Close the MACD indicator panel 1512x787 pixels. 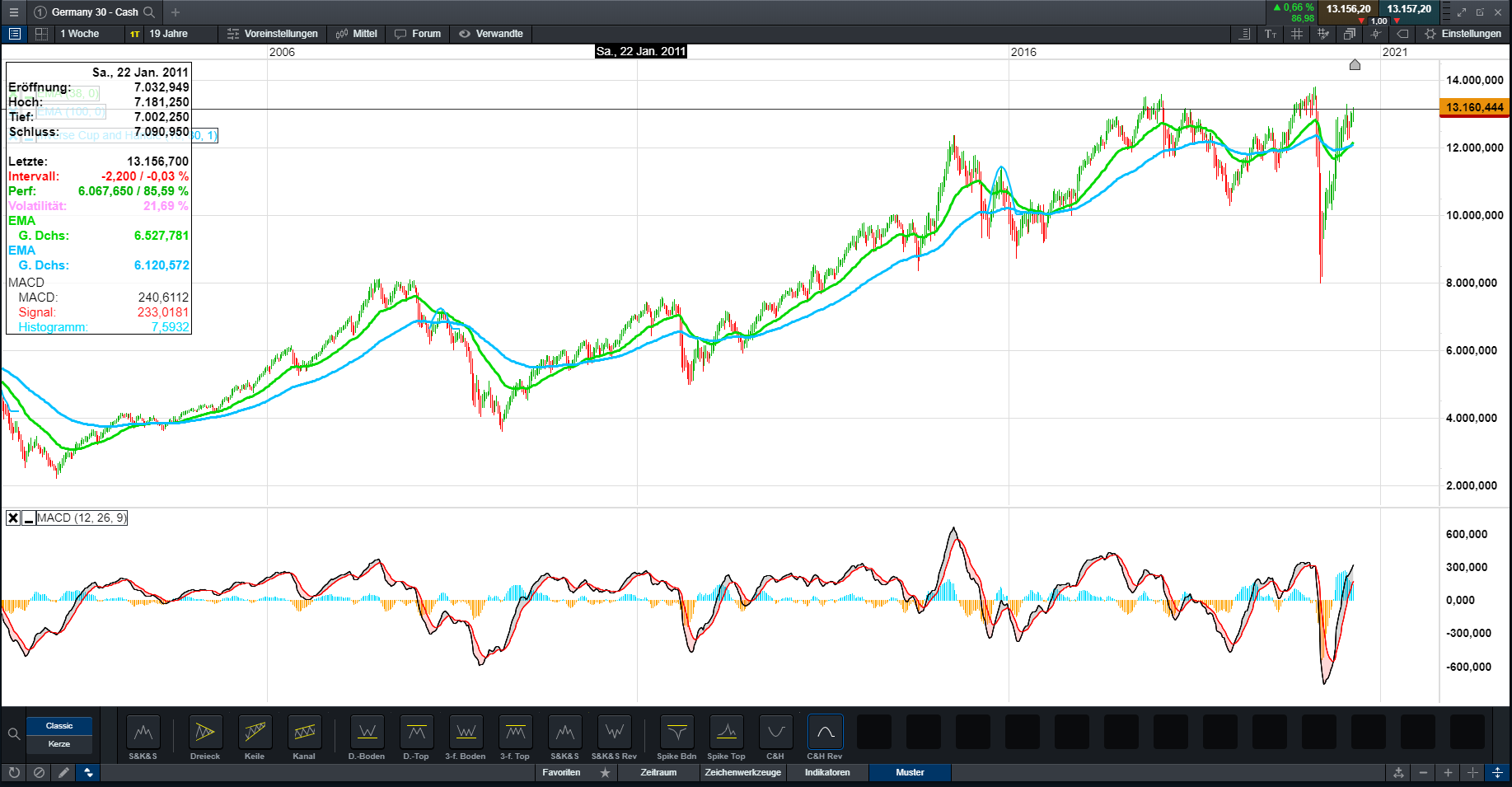[x=13, y=518]
